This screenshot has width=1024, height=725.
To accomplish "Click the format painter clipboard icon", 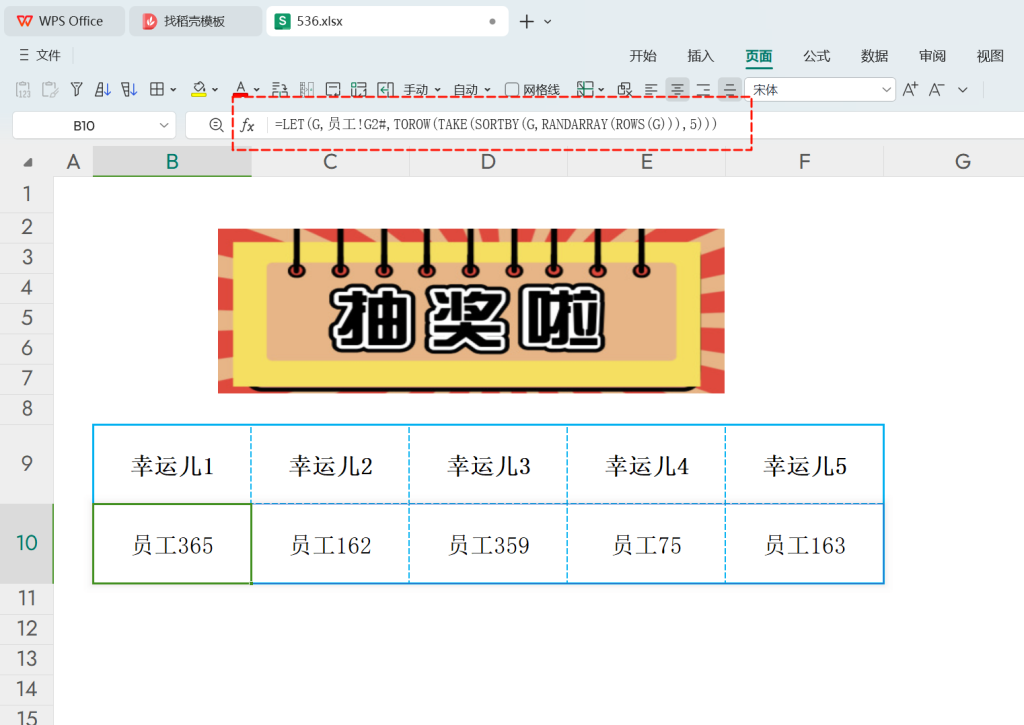I will [50, 89].
